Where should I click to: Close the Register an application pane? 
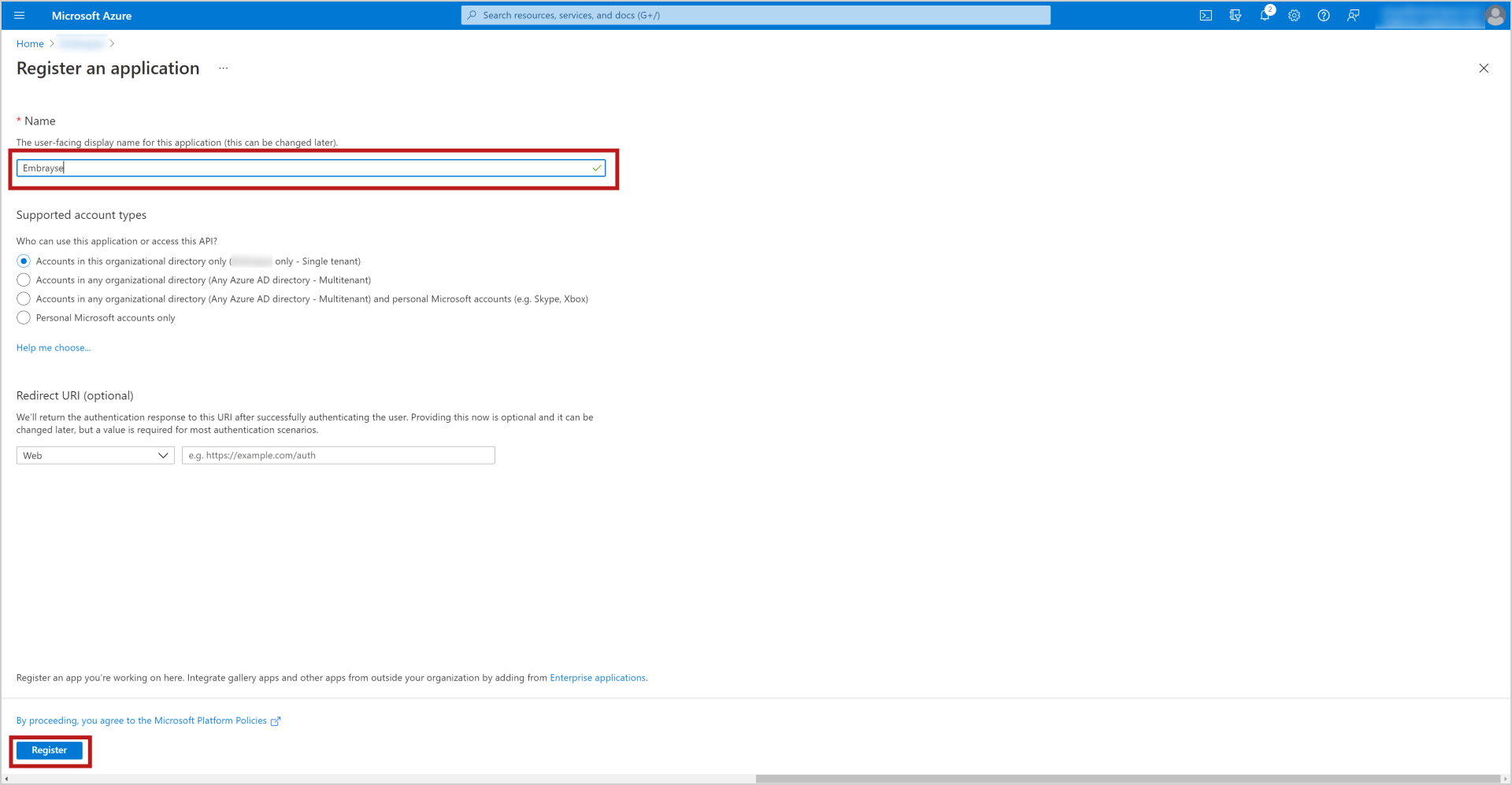point(1484,69)
